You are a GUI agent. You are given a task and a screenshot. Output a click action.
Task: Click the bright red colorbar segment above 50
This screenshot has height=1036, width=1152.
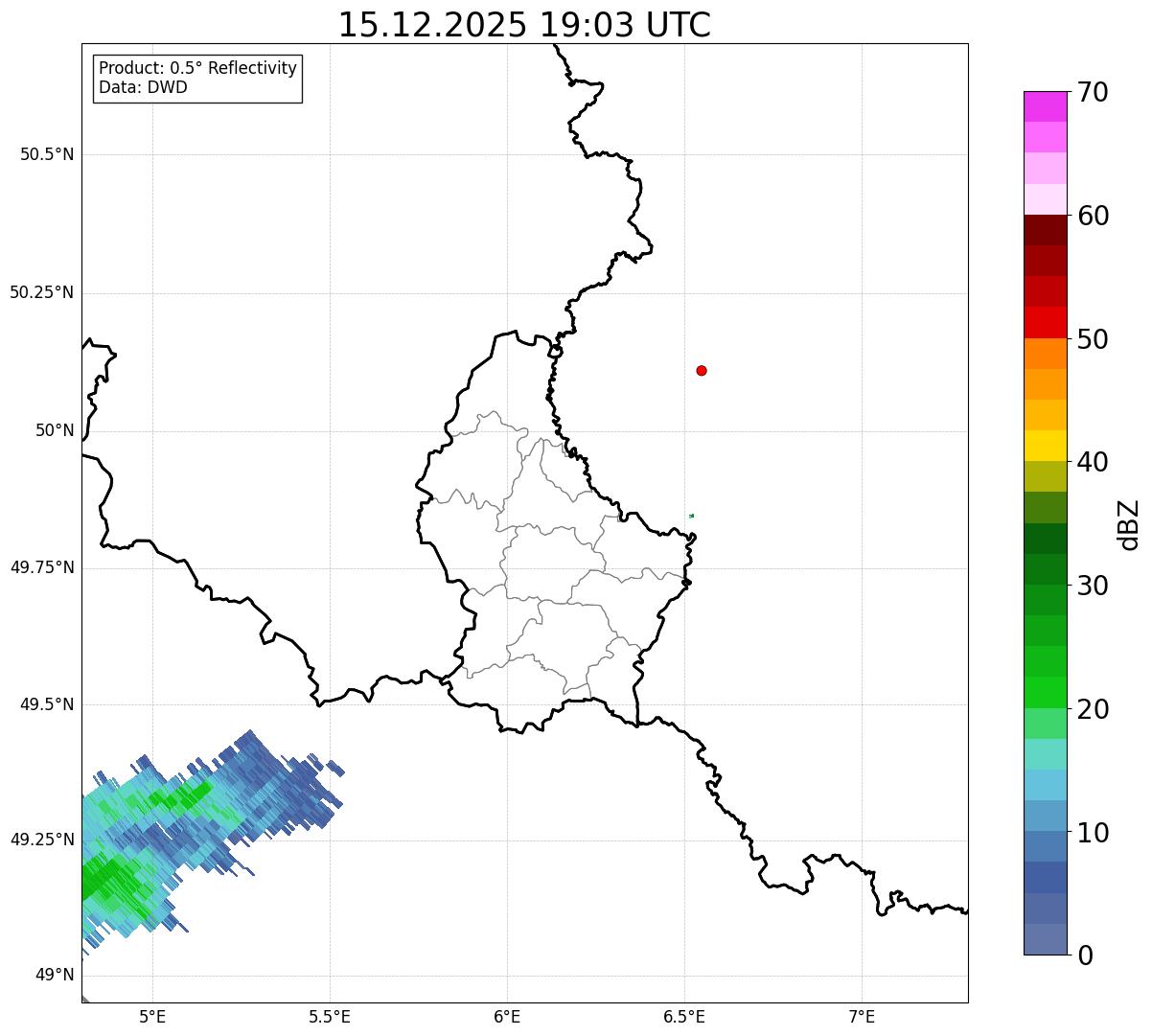pos(1045,322)
